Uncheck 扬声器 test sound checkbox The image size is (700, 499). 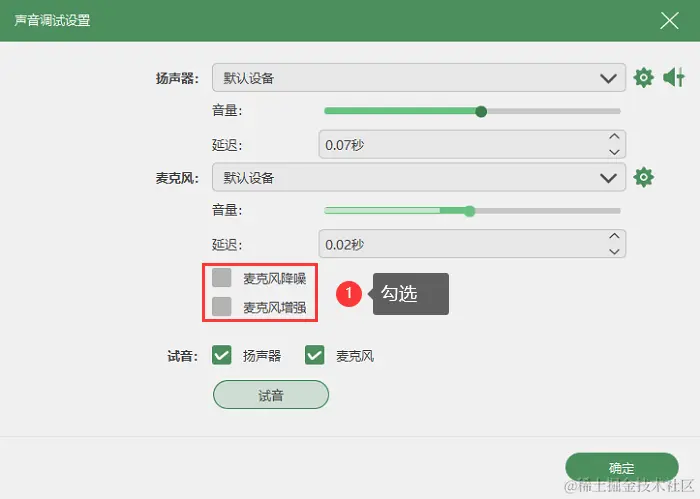221,355
